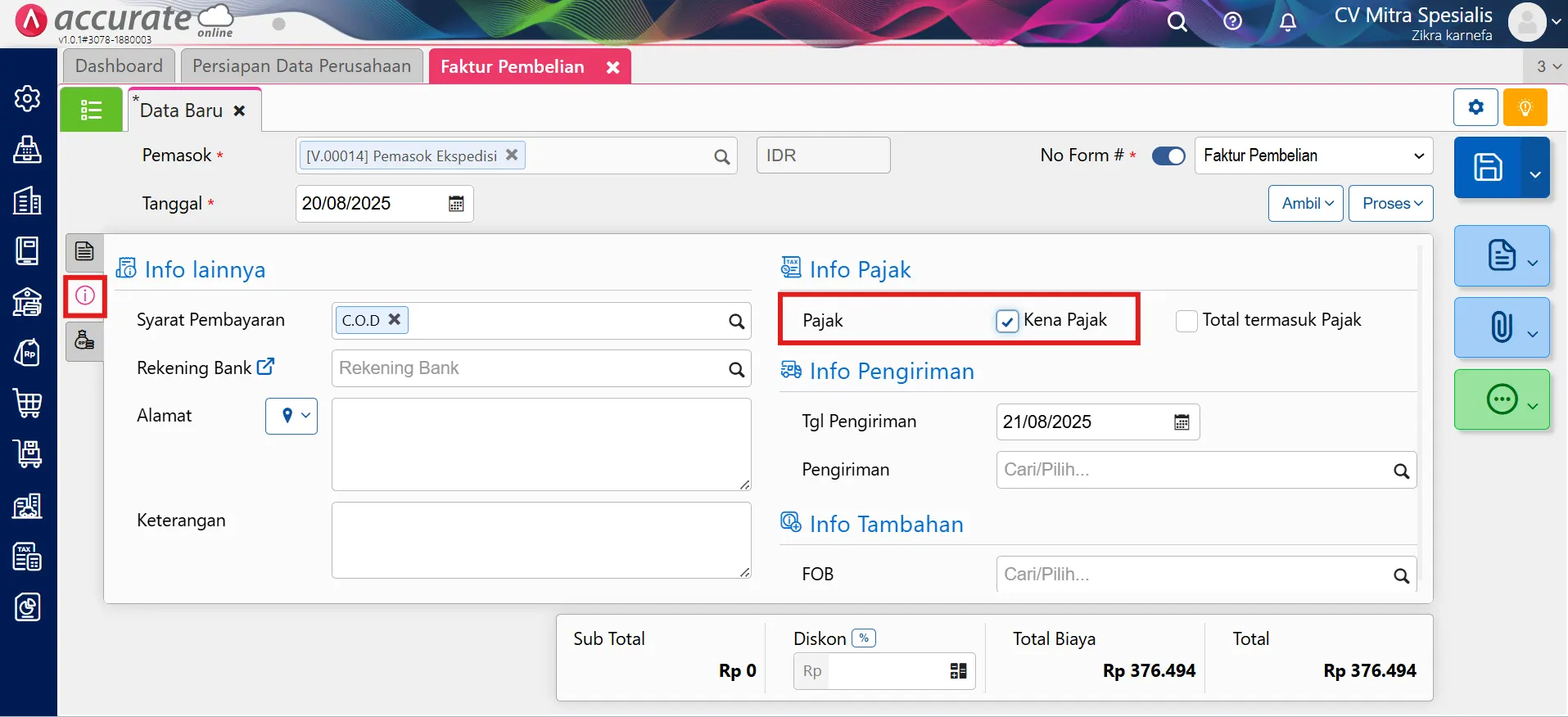This screenshot has height=717, width=1568.
Task: Open the green list view button
Action: tap(91, 110)
